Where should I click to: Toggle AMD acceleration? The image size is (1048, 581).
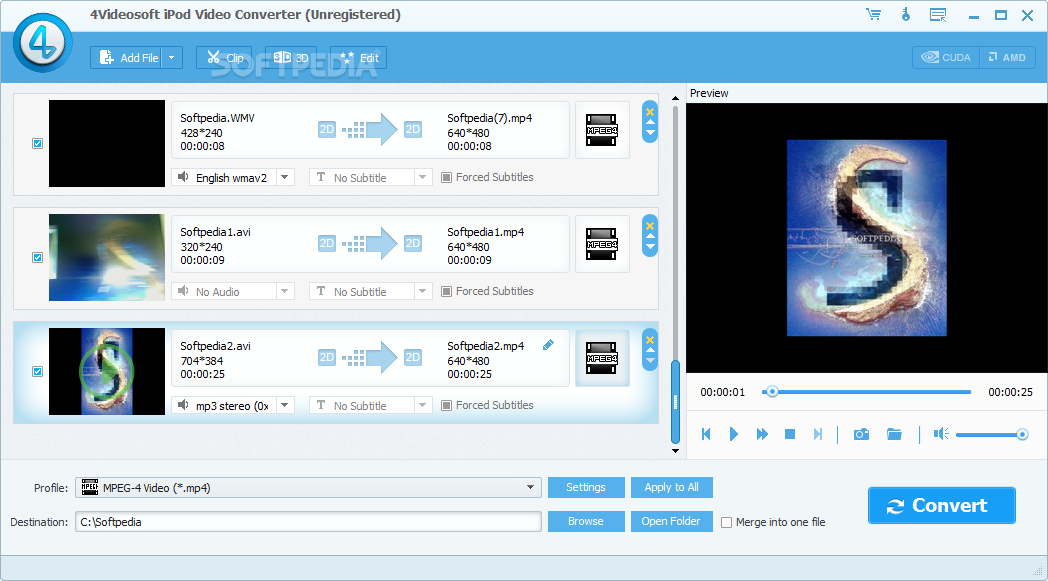(1007, 57)
